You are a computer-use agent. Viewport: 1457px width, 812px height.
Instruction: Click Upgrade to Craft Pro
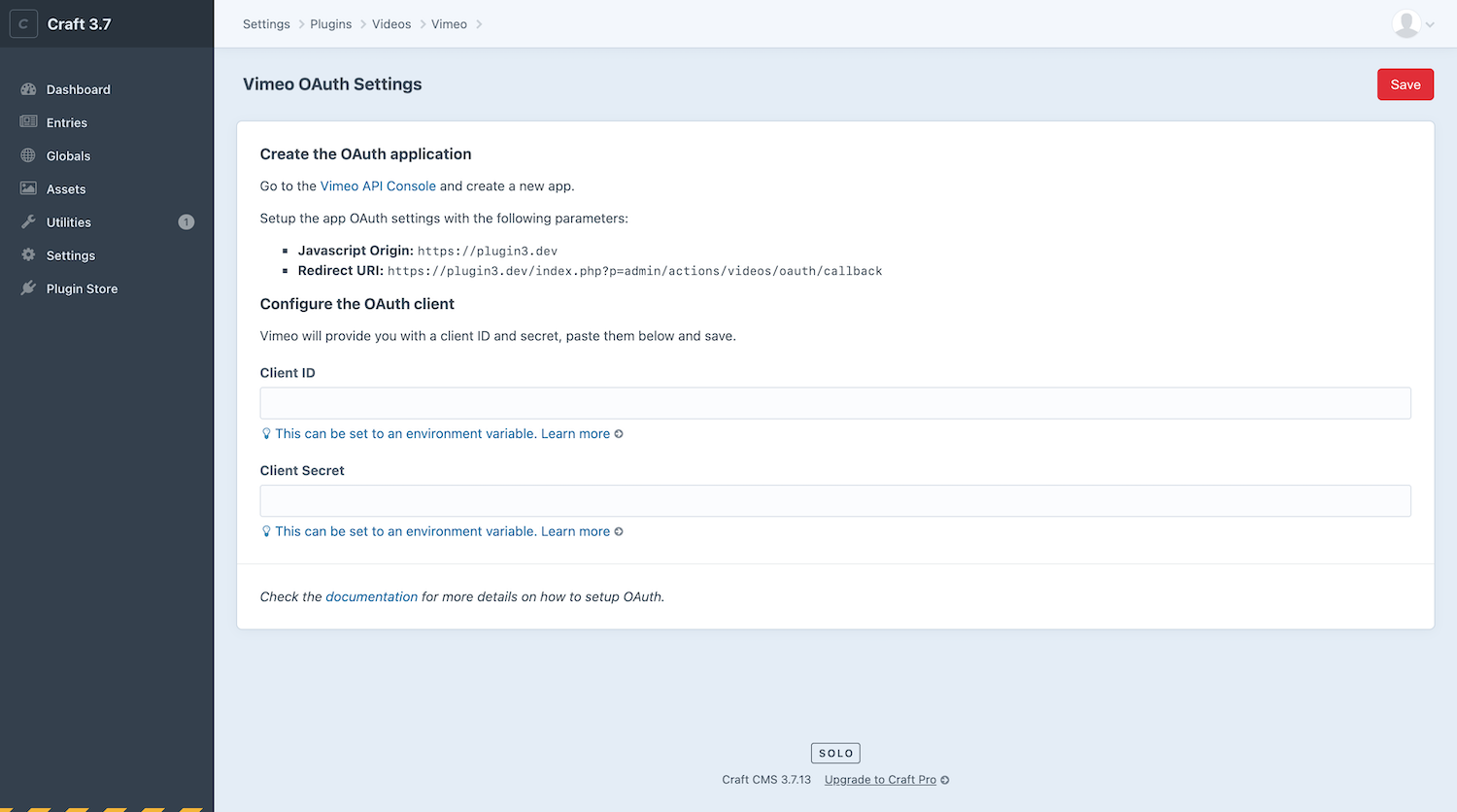[x=879, y=779]
